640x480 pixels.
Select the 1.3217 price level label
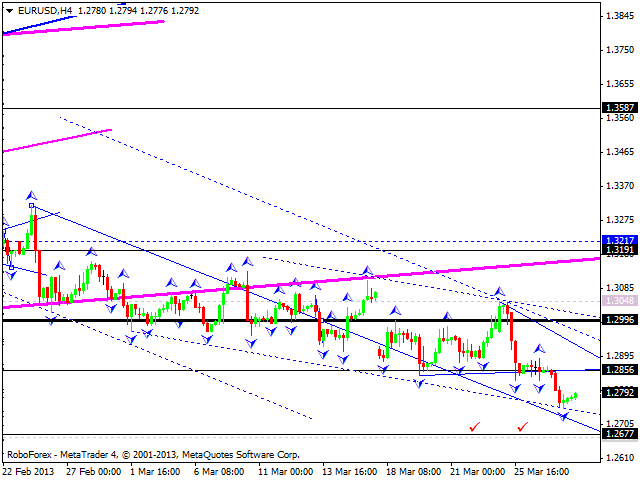point(619,241)
